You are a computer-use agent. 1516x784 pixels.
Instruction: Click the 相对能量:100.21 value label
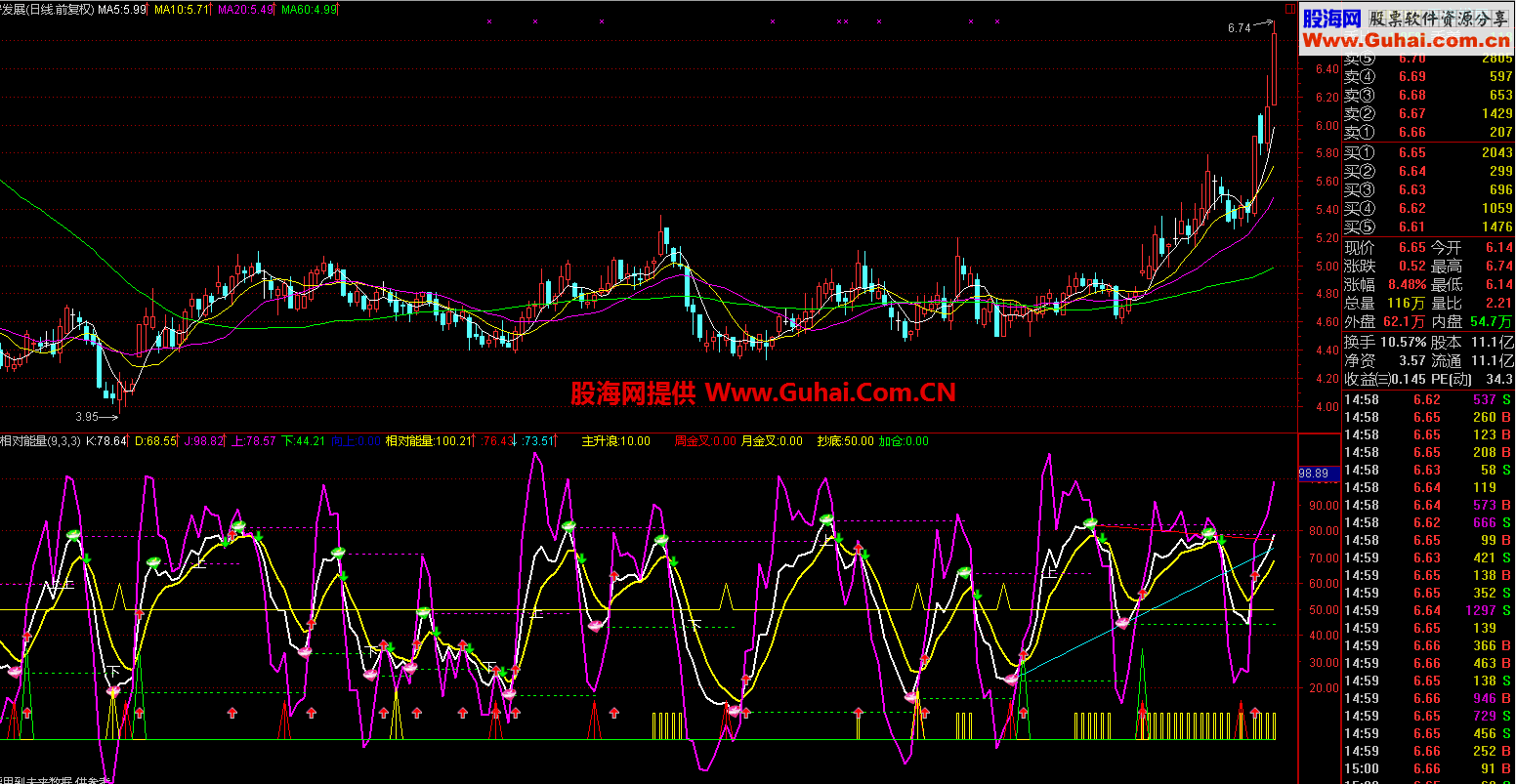(428, 441)
